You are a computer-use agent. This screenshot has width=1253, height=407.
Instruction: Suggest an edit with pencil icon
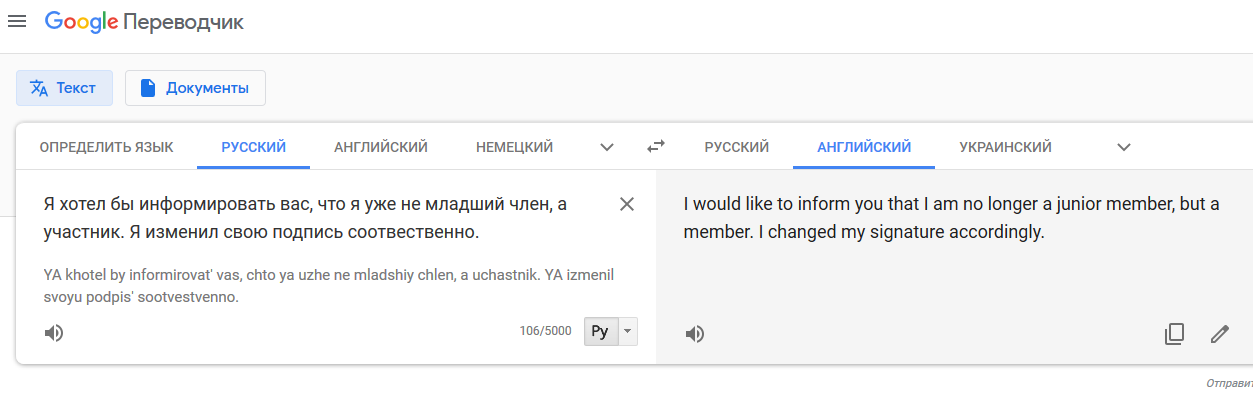point(1219,334)
